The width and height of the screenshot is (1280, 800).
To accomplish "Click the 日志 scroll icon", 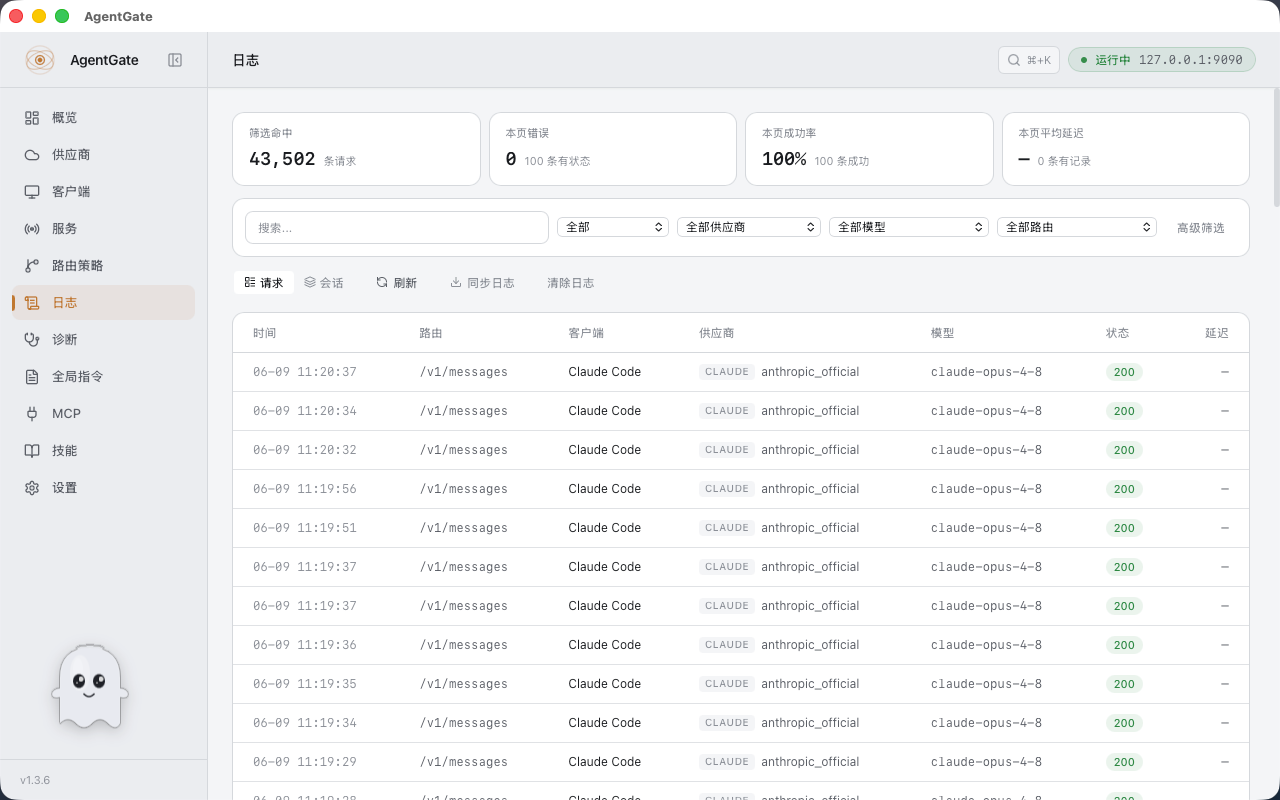I will (x=32, y=303).
